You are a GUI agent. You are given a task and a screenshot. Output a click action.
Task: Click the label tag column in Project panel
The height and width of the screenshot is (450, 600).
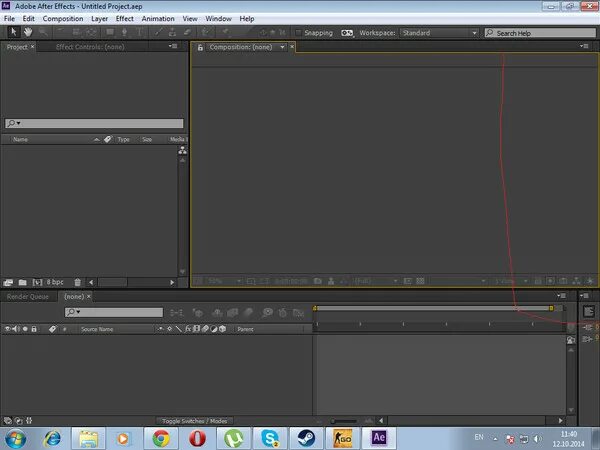point(108,139)
